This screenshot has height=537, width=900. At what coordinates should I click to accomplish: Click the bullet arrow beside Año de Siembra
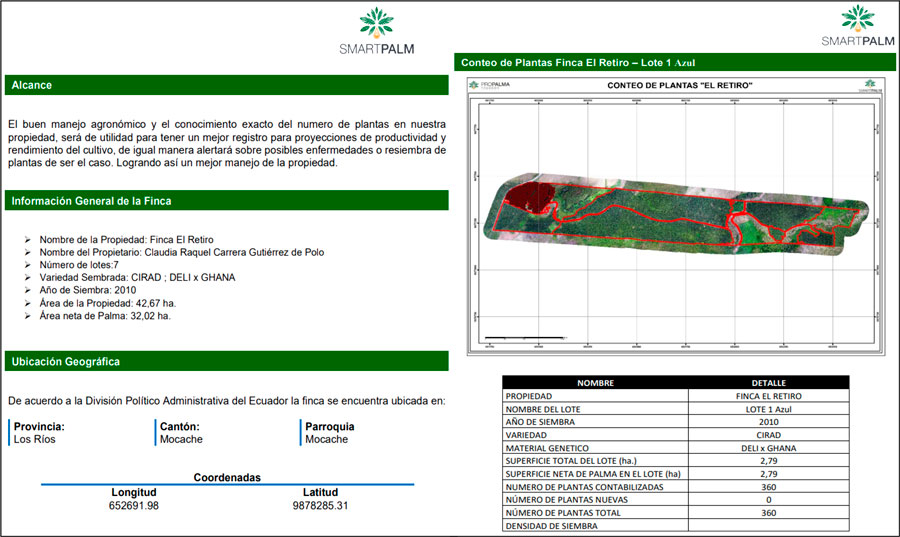click(27, 290)
